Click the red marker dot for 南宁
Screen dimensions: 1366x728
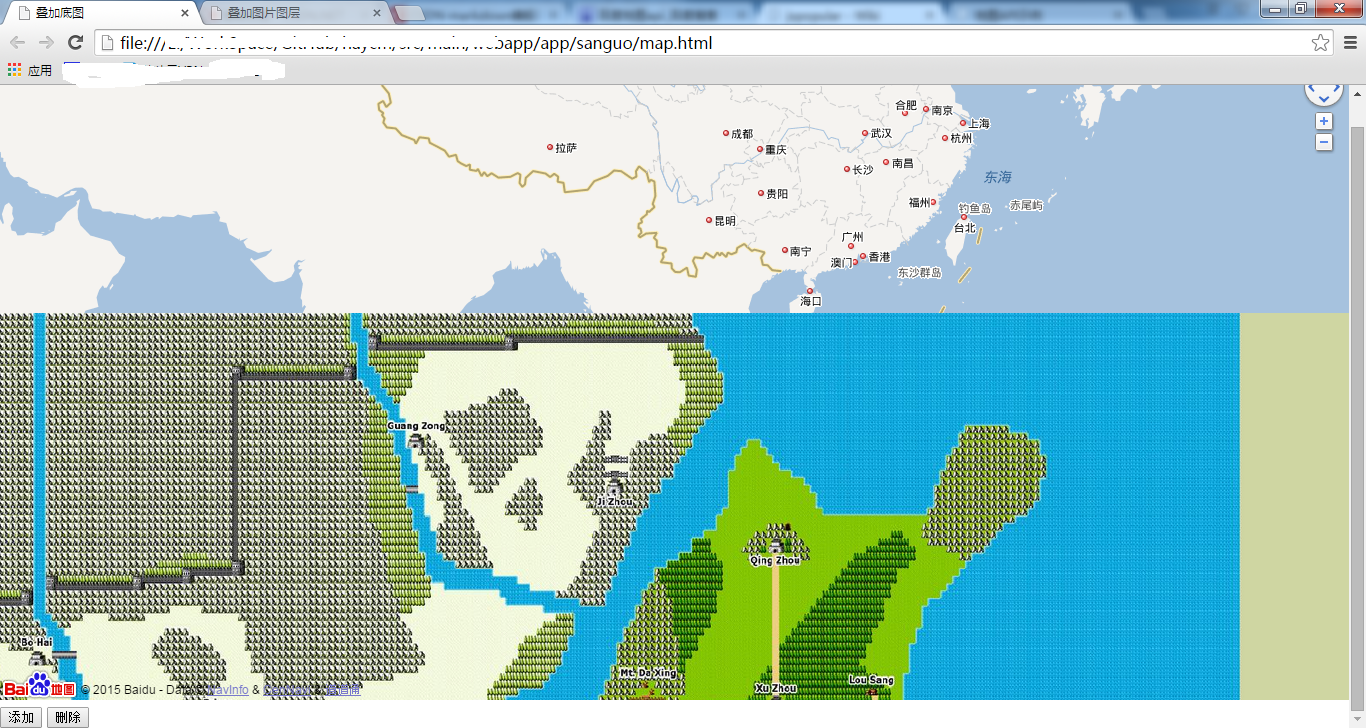pos(785,250)
